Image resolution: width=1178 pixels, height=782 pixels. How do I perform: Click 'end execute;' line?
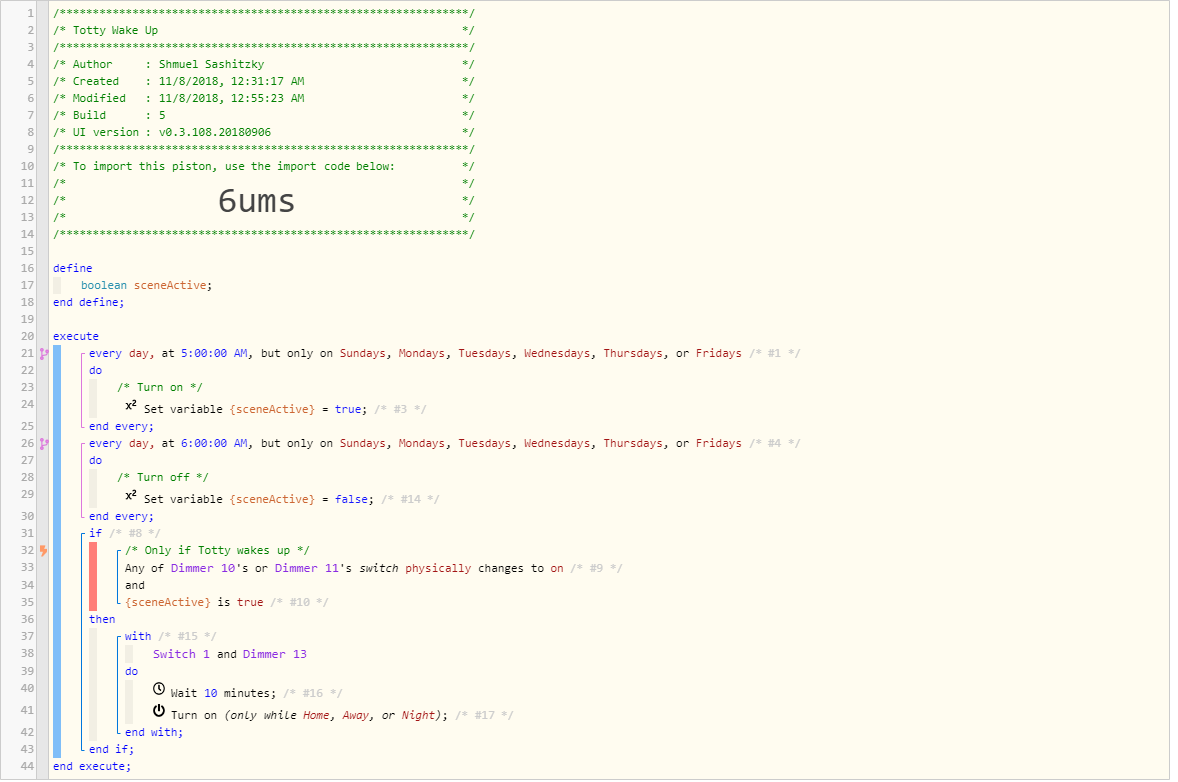[92, 767]
